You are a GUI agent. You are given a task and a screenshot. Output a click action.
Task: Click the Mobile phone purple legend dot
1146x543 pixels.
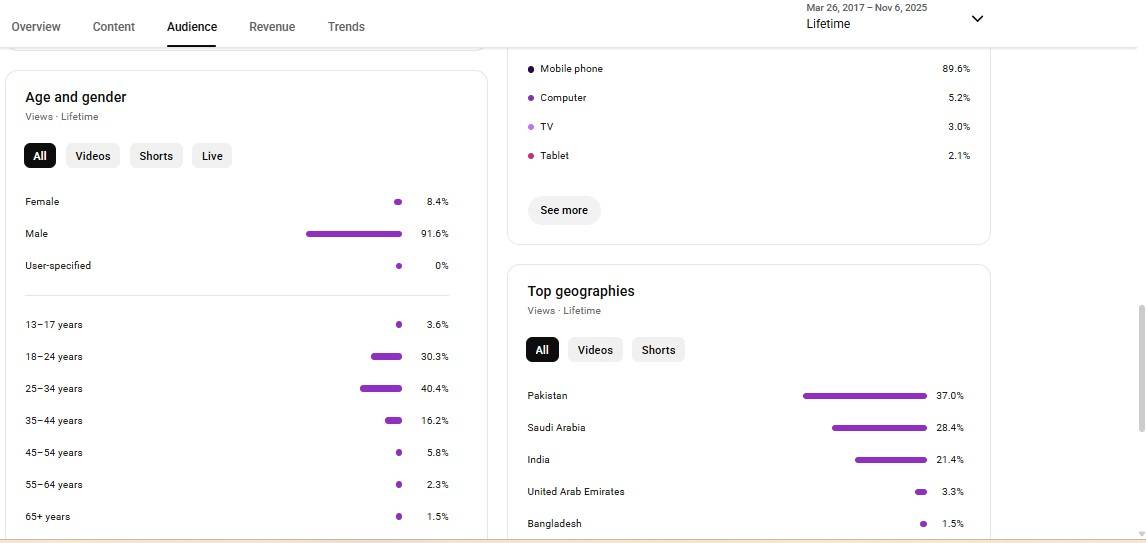pos(531,69)
